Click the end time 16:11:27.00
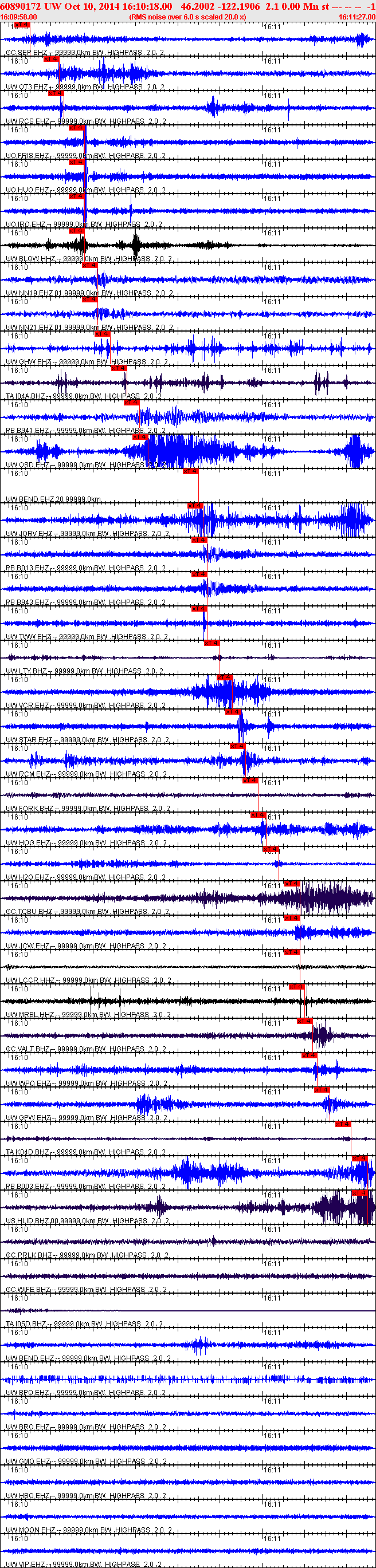376x1568 pixels. (357, 17)
